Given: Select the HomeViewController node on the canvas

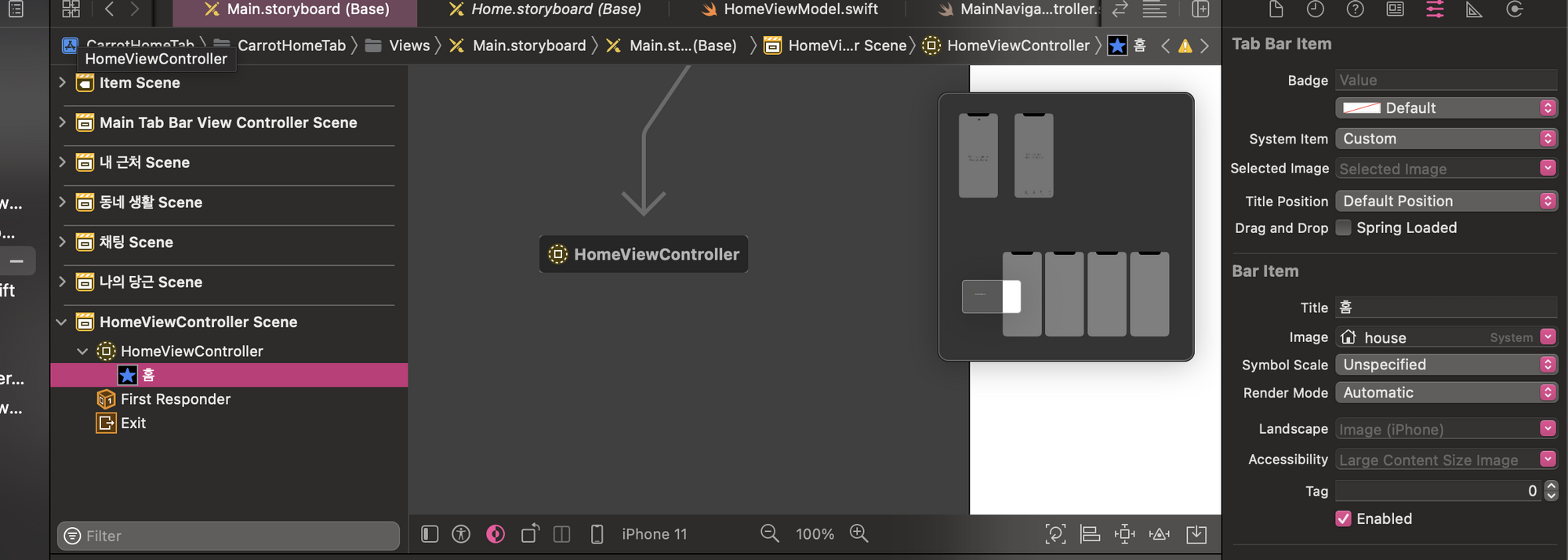Looking at the screenshot, I should coord(644,254).
